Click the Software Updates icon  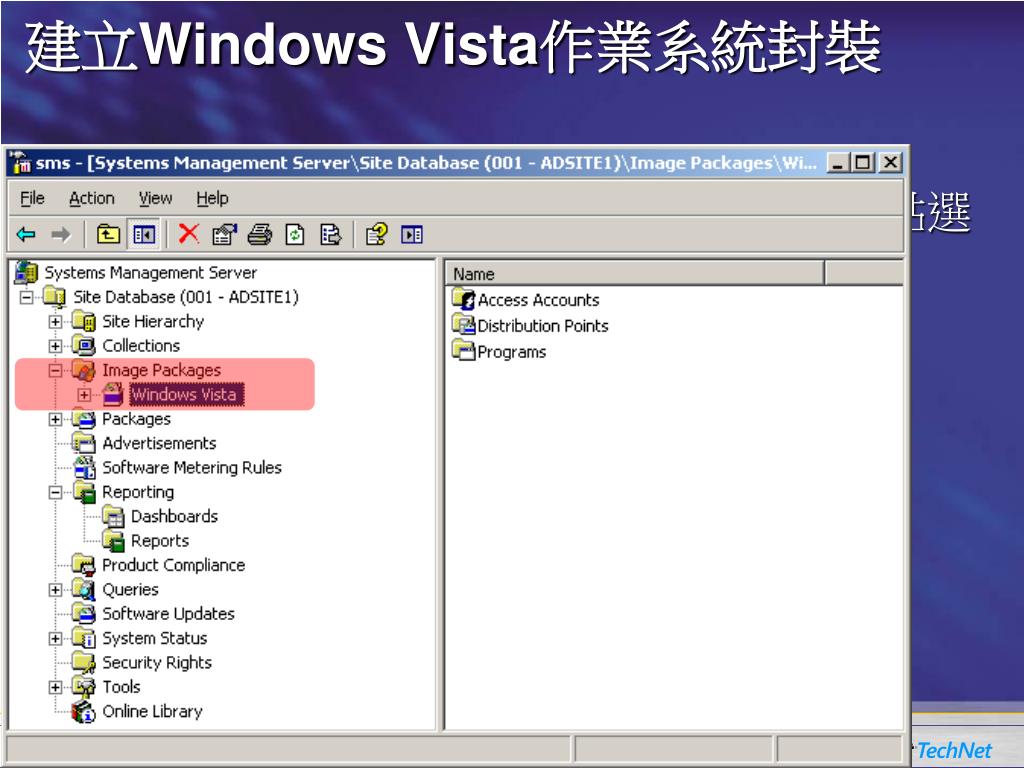pos(84,614)
